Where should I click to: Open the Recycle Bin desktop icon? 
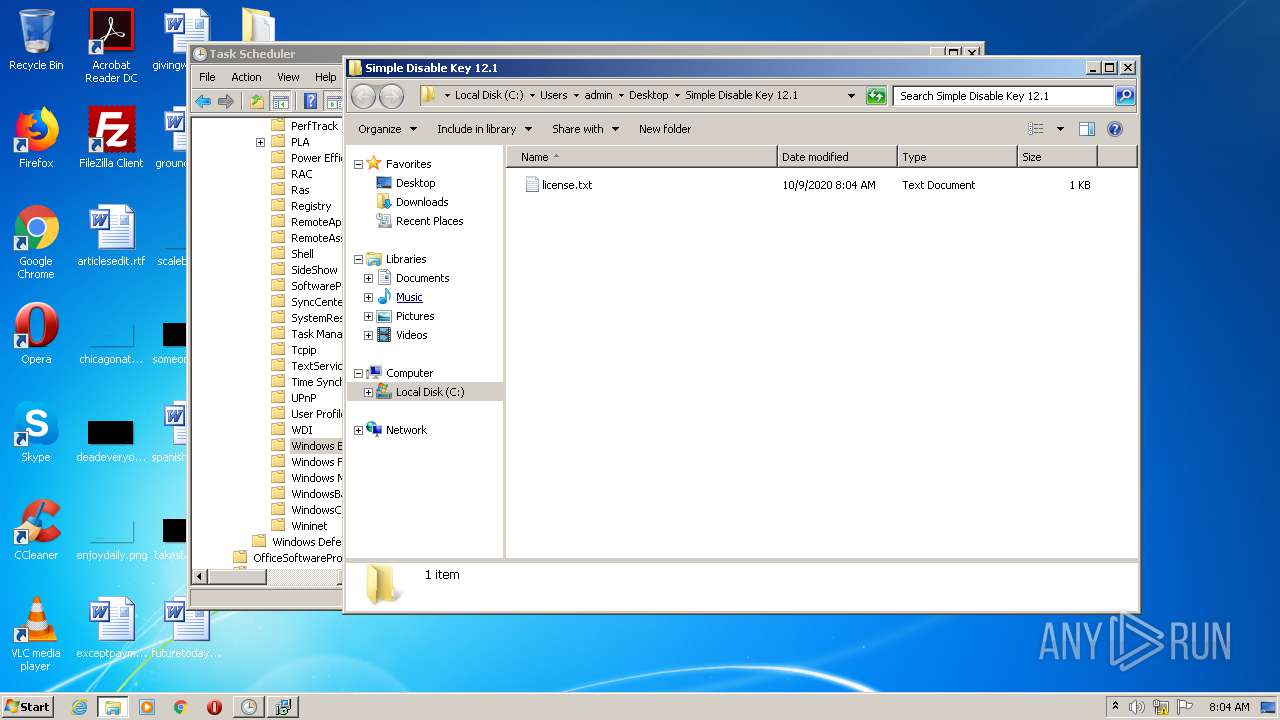pos(36,40)
